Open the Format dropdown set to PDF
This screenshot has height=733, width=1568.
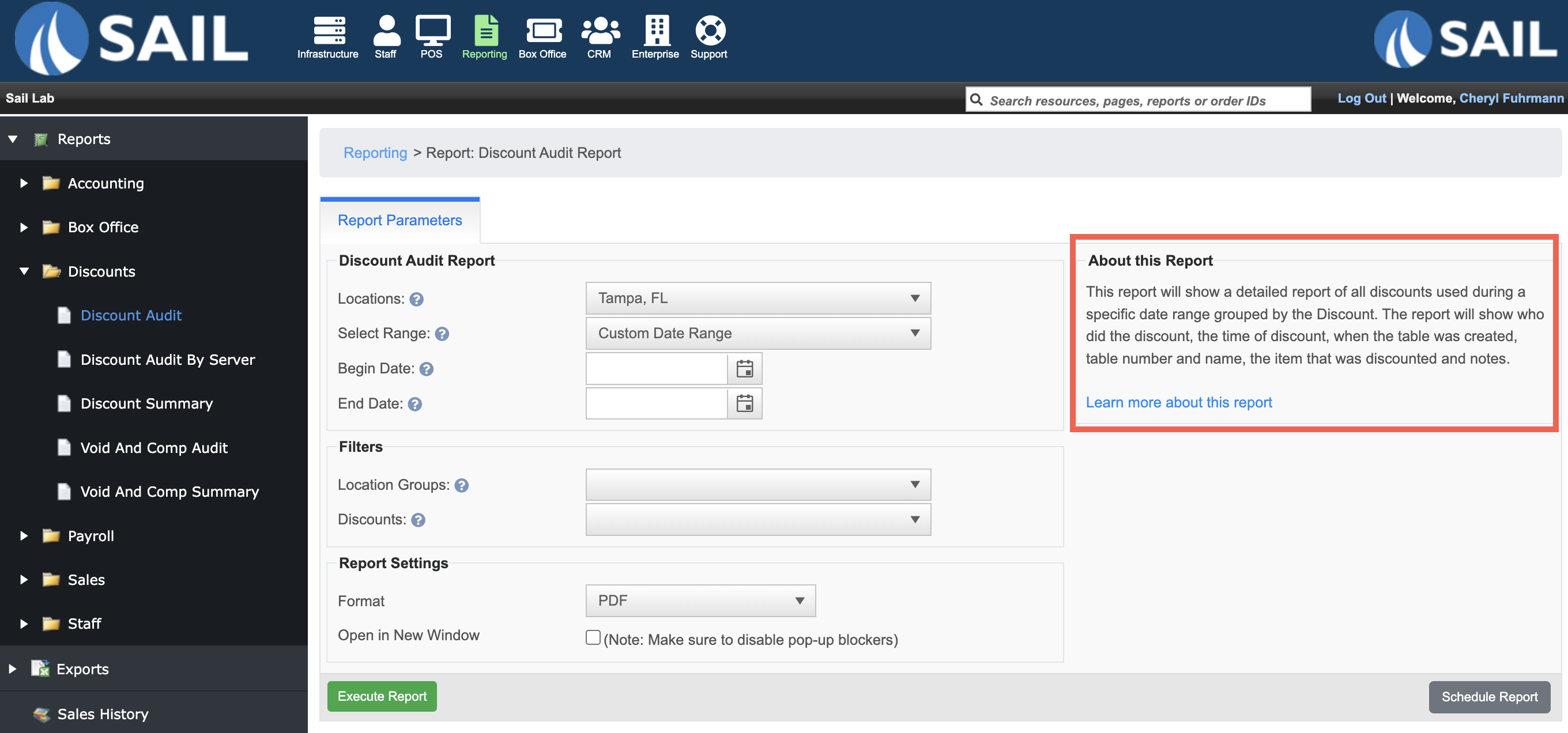(700, 600)
